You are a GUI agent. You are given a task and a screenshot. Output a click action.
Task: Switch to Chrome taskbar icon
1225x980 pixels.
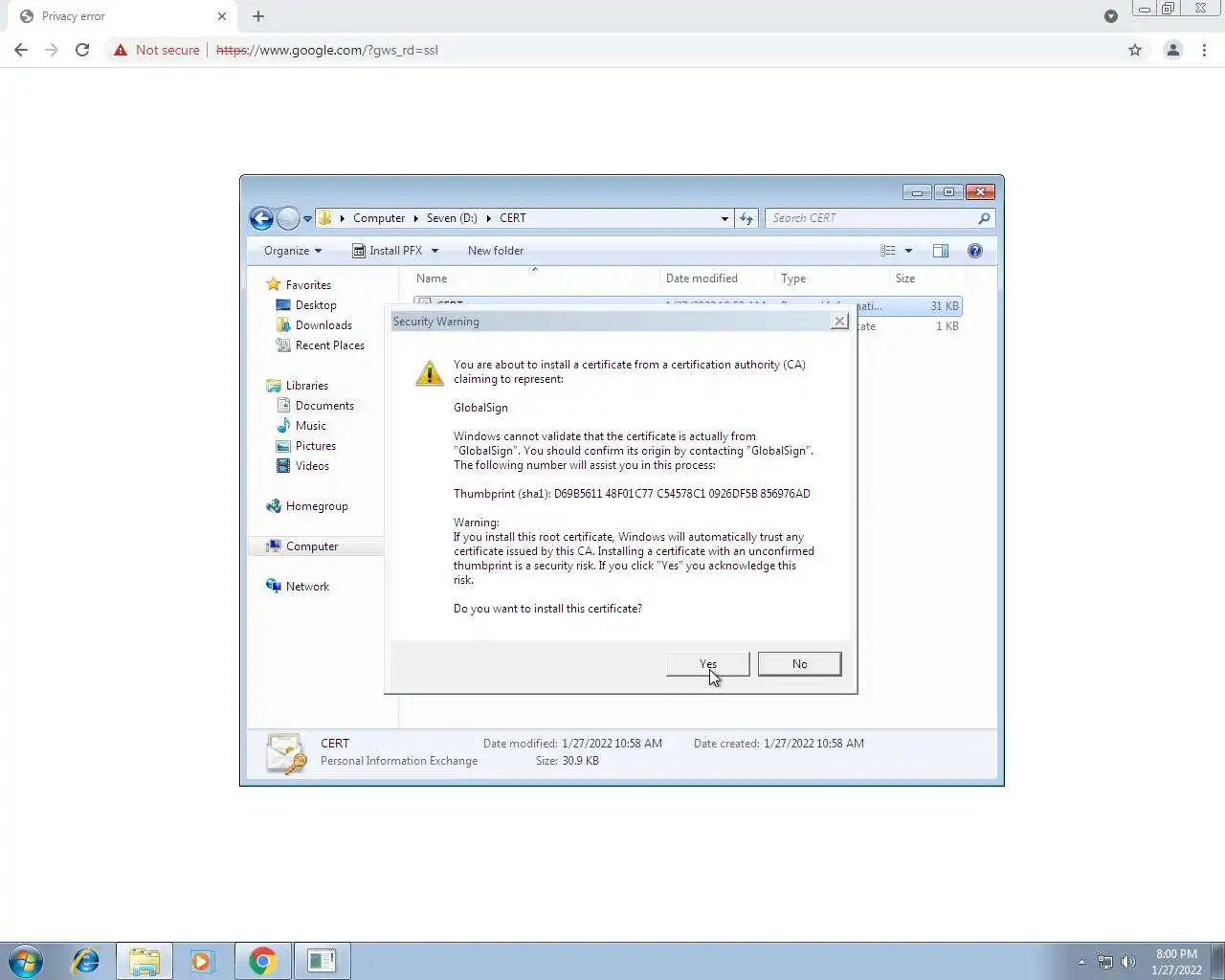click(x=263, y=961)
